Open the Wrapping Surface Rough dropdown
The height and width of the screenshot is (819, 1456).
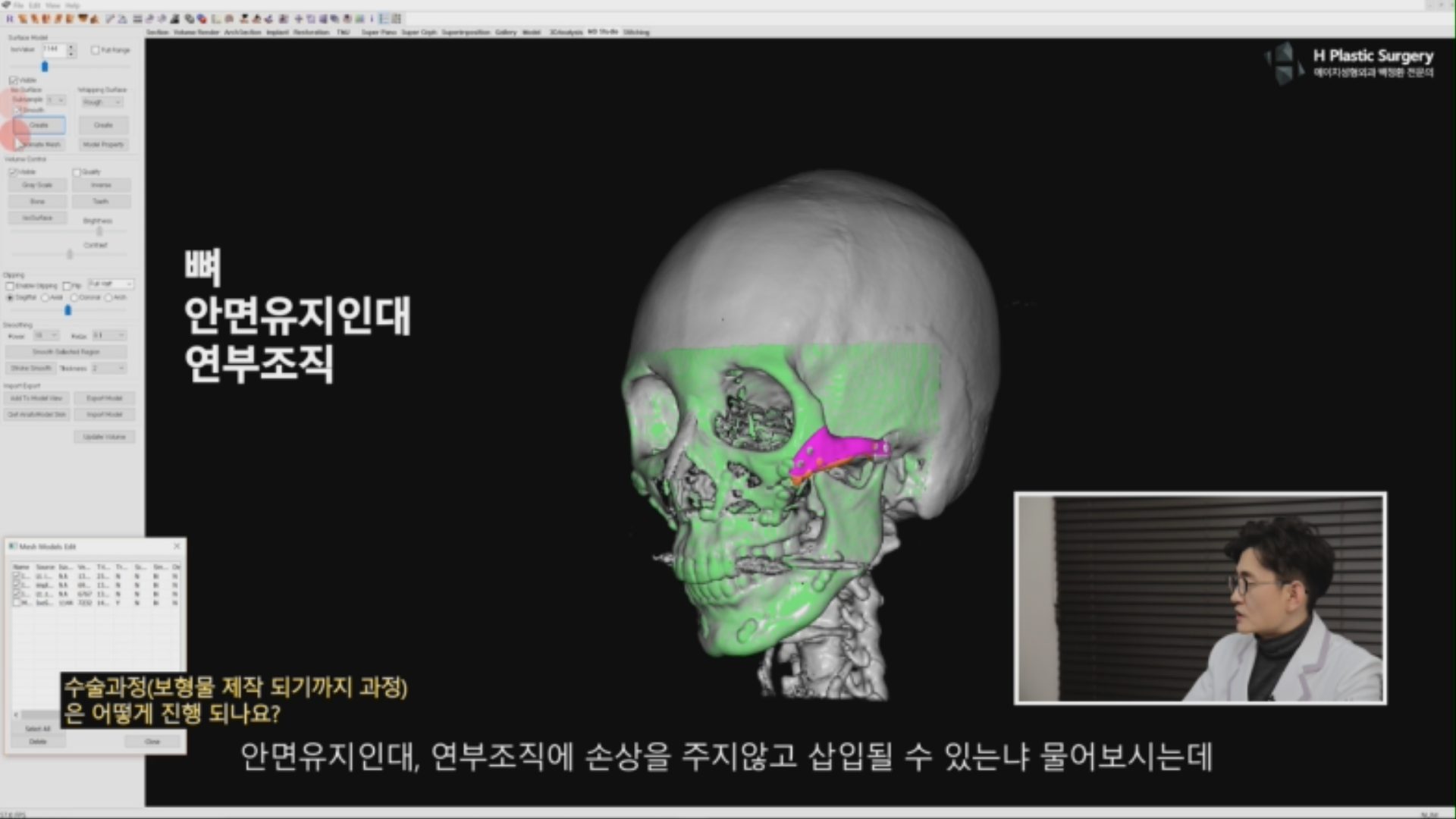(x=102, y=102)
